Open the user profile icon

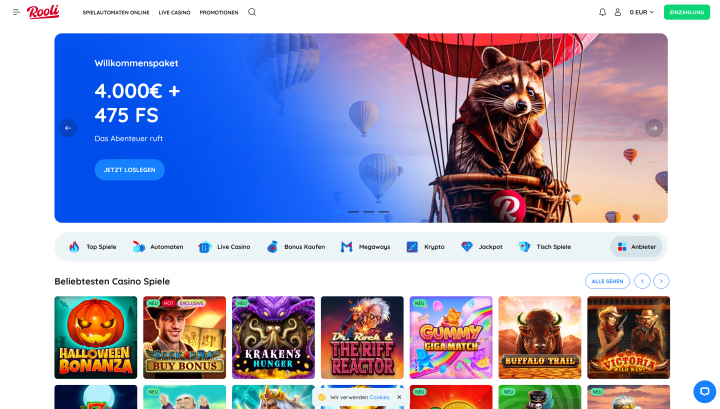[618, 12]
